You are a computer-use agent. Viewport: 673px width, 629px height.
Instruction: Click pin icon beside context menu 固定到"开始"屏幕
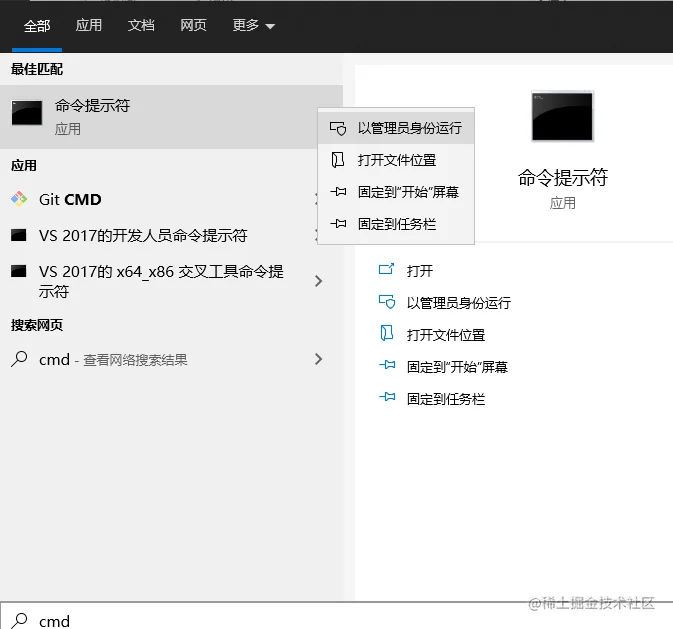point(338,191)
